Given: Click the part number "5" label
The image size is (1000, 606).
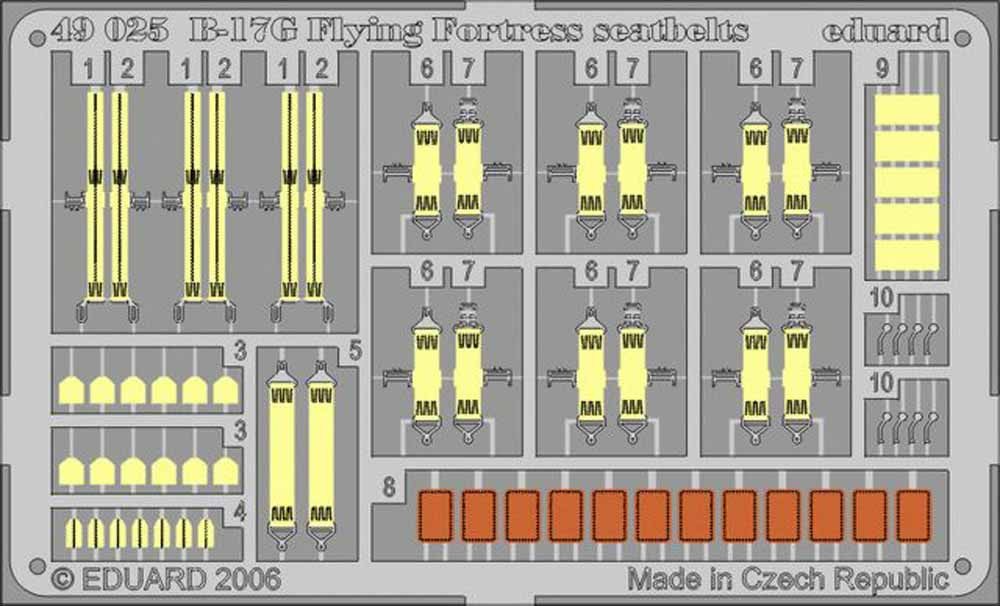Looking at the screenshot, I should (x=355, y=351).
